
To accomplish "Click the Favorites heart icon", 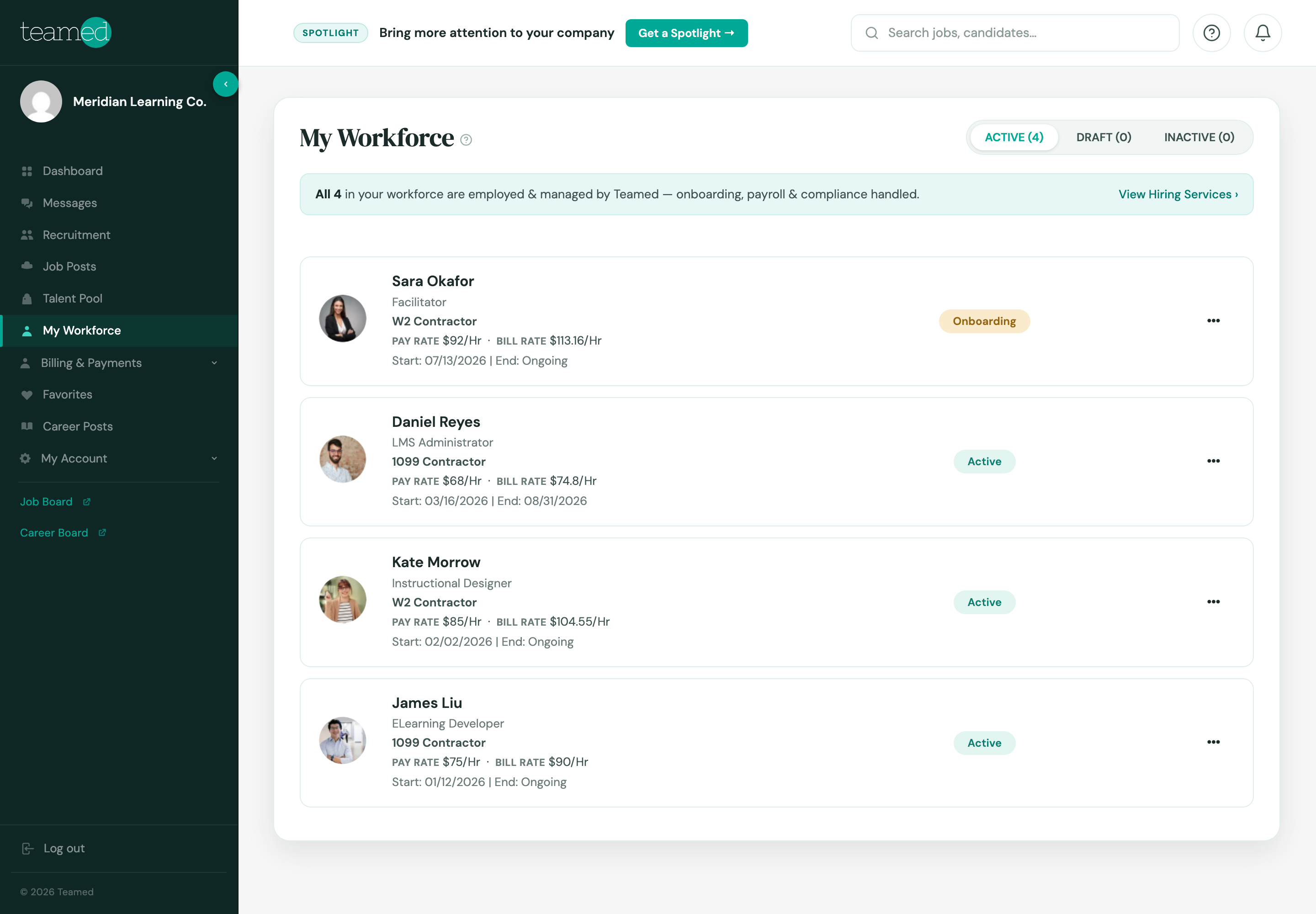I will point(27,394).
